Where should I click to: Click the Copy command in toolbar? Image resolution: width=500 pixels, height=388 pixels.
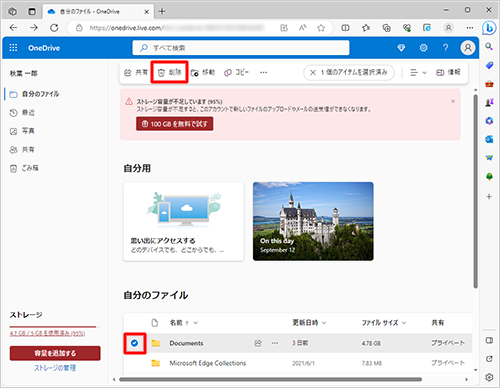(x=236, y=72)
